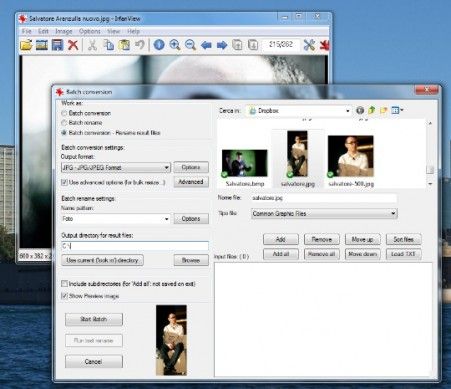
Task: Click the back navigation icon beside Dropbox
Action: [x=360, y=110]
